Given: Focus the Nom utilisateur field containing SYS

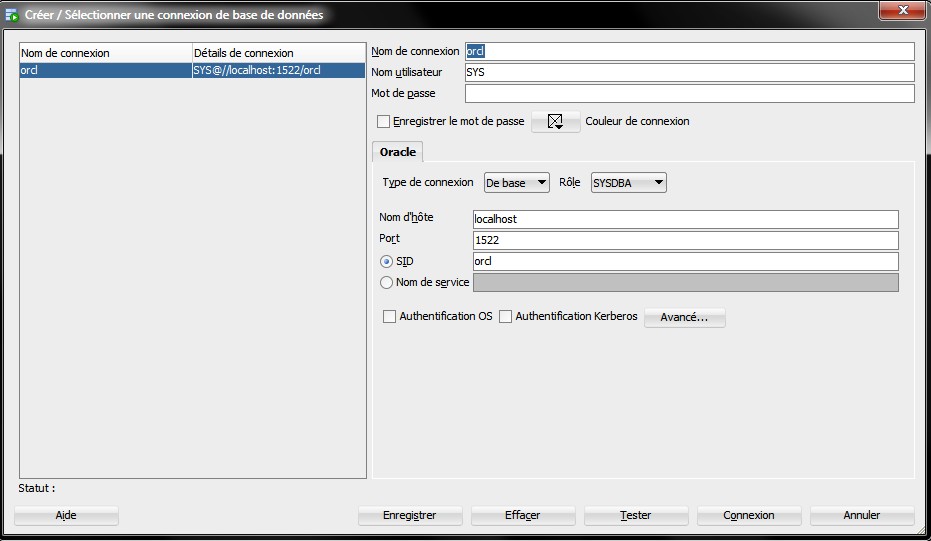Looking at the screenshot, I should pyautogui.click(x=689, y=72).
